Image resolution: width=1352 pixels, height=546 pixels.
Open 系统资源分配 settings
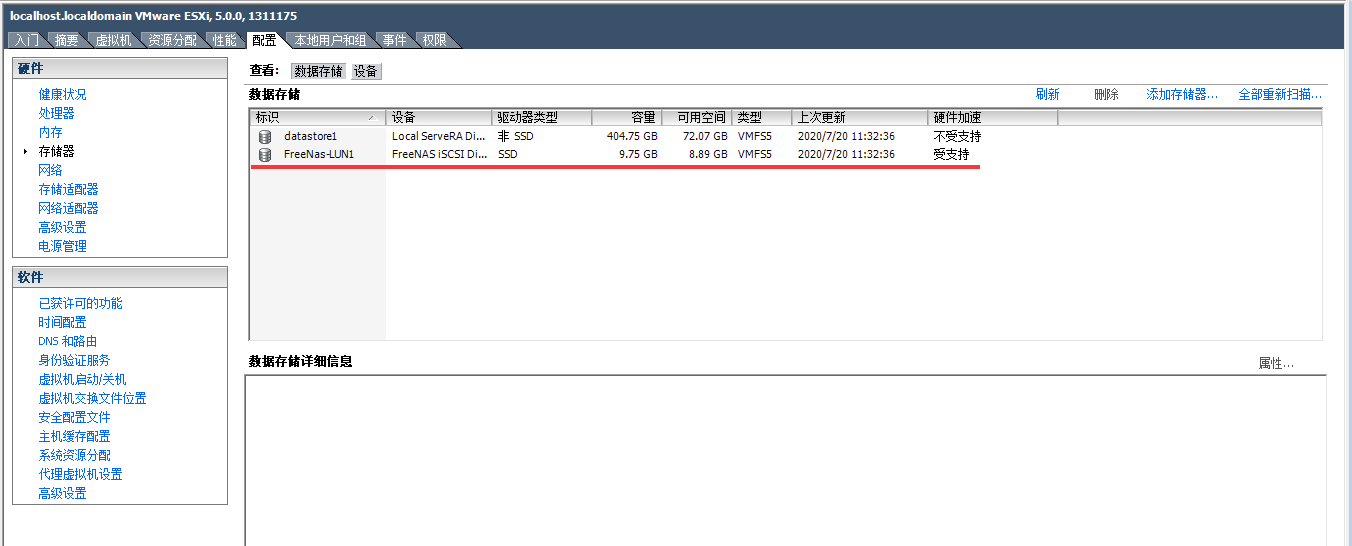pos(74,455)
